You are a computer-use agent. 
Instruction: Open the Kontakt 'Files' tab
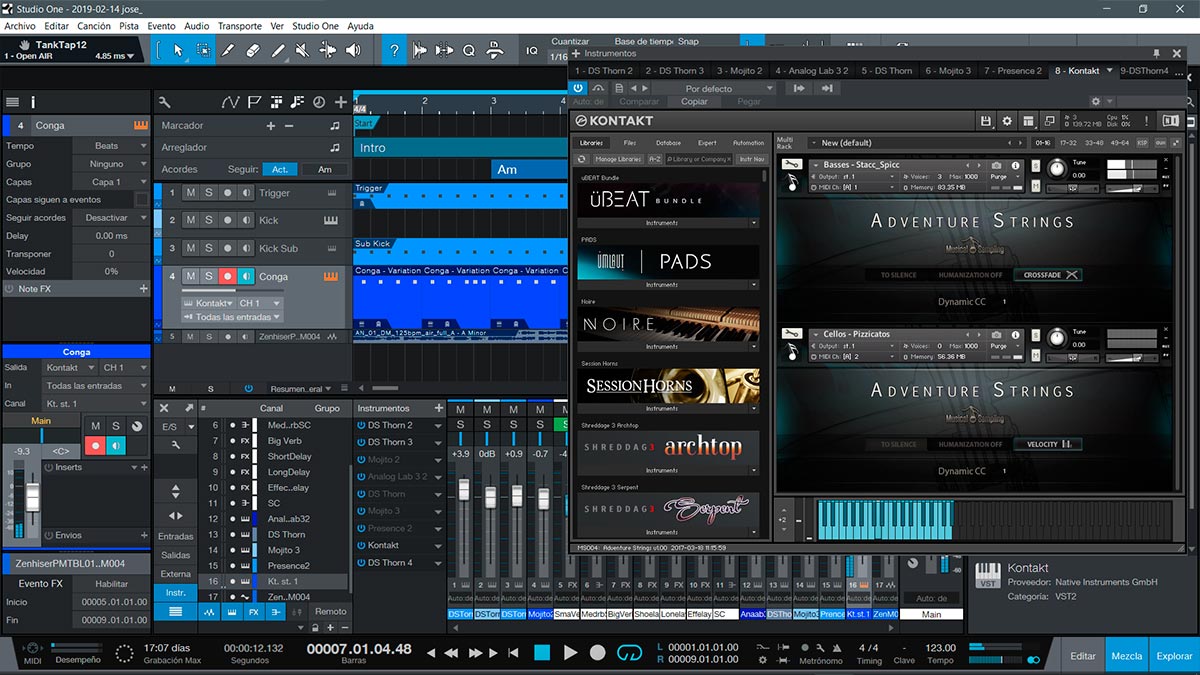pos(629,143)
